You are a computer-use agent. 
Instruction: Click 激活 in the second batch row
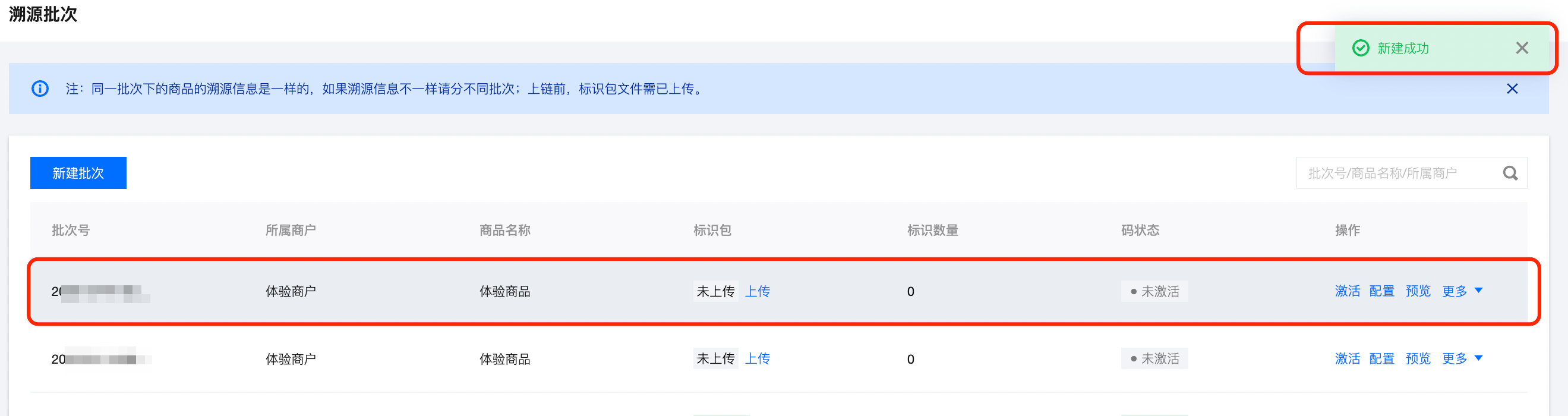point(1347,359)
